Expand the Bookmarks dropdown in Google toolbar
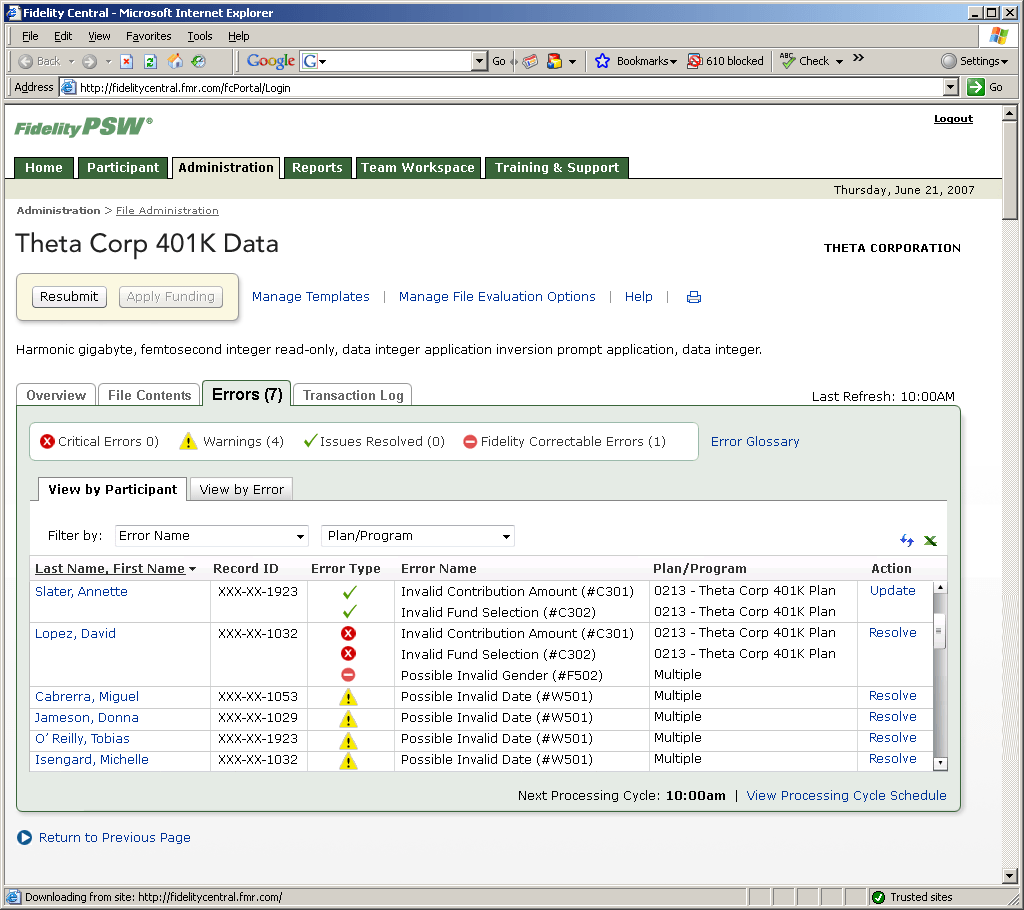 673,62
